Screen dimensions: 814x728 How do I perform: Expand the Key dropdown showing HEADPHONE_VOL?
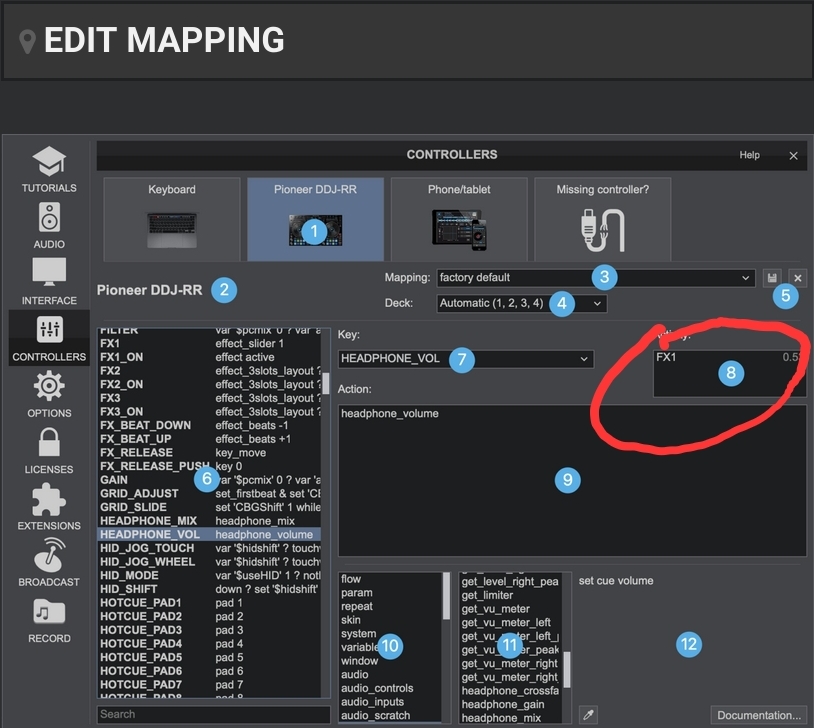coord(466,359)
